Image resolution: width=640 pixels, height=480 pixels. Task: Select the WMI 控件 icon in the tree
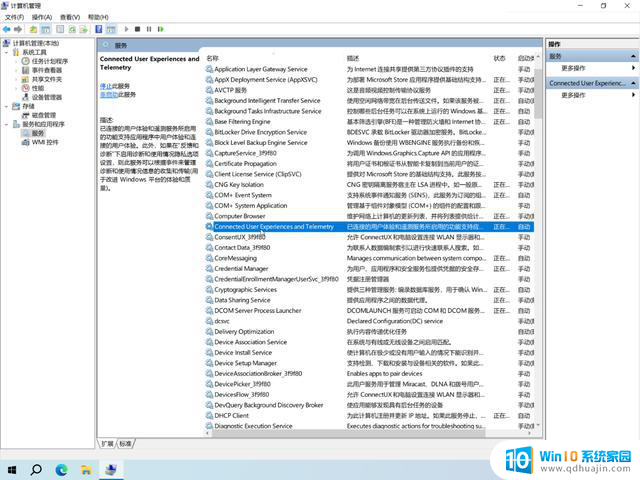click(x=25, y=142)
